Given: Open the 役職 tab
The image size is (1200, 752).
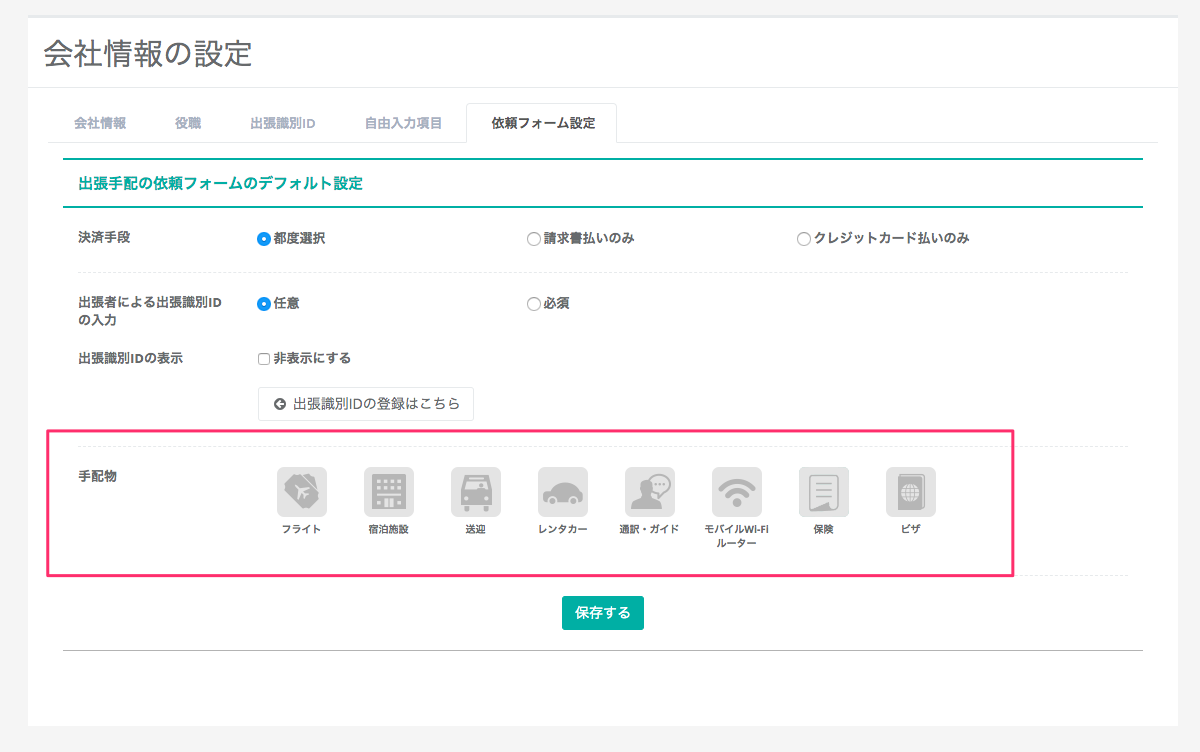Looking at the screenshot, I should click(188, 124).
